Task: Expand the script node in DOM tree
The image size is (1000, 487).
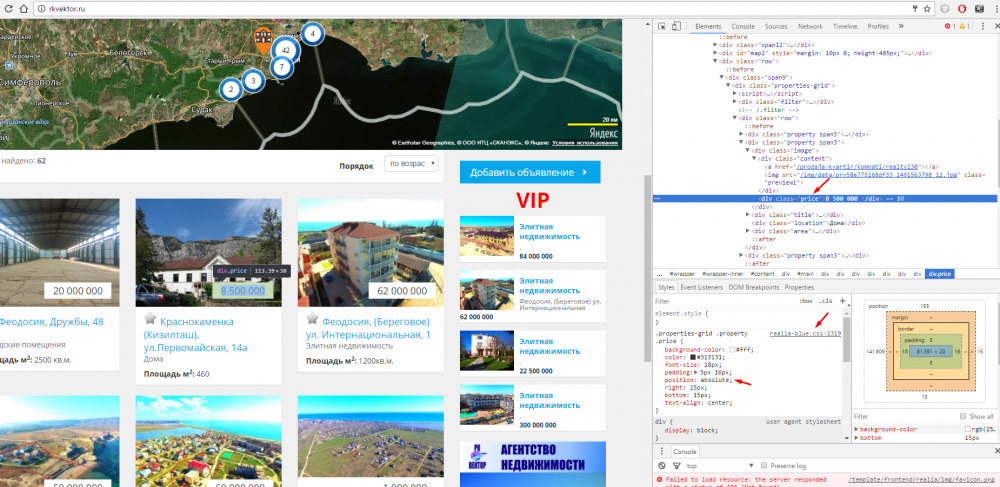Action: pyautogui.click(x=735, y=94)
